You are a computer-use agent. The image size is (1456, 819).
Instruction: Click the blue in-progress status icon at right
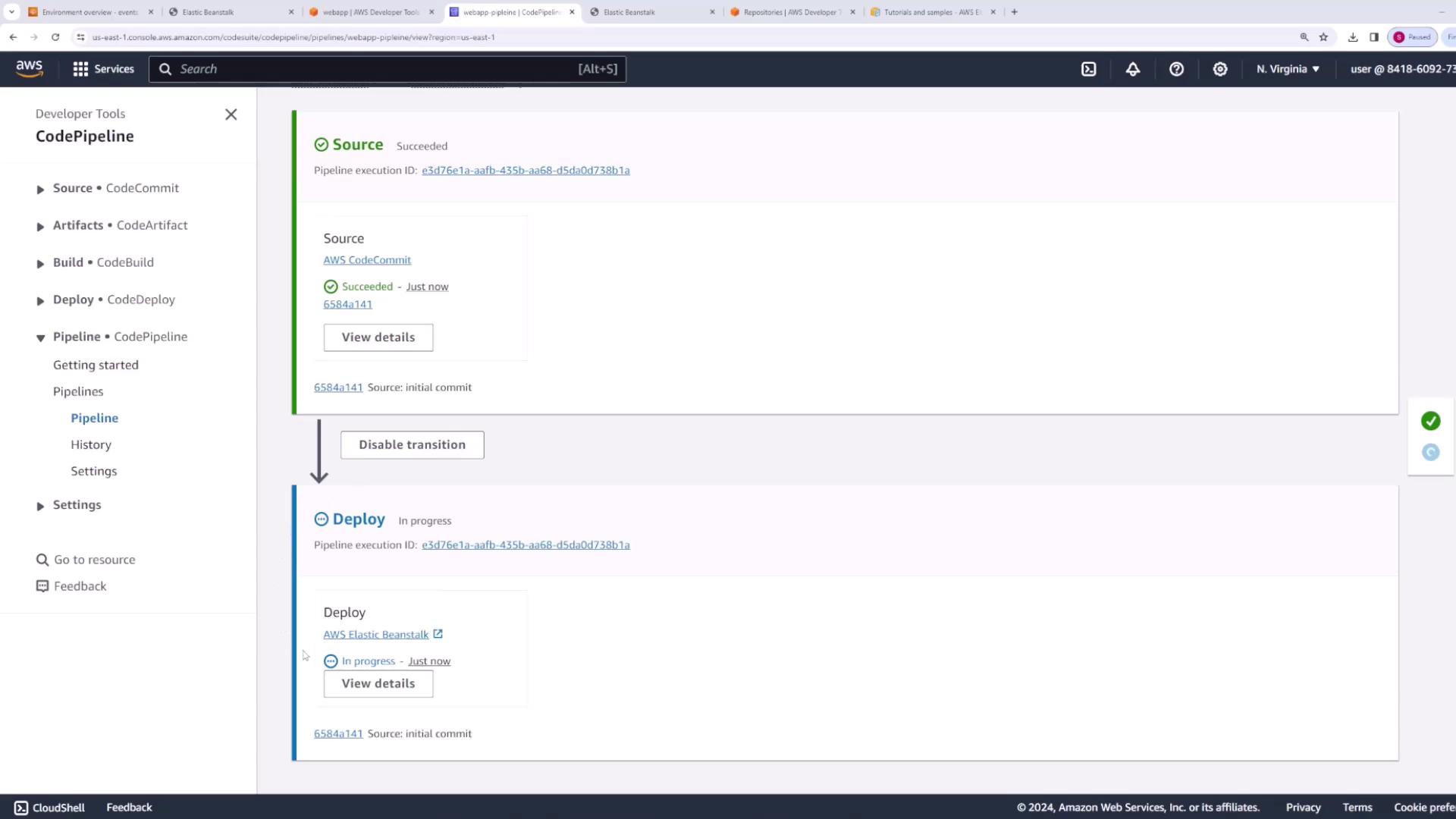[x=1430, y=453]
